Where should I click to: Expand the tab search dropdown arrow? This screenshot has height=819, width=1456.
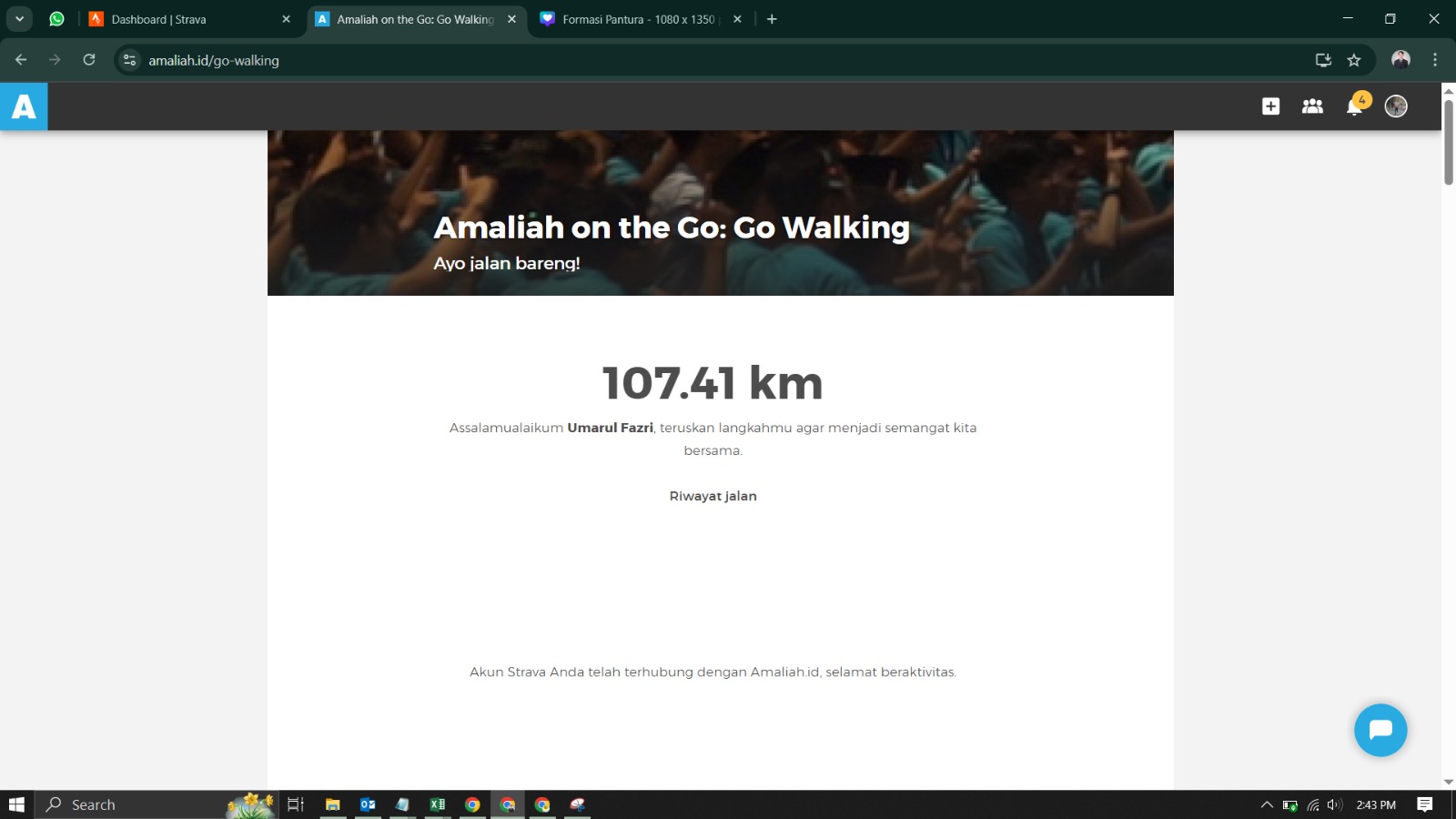point(19,19)
